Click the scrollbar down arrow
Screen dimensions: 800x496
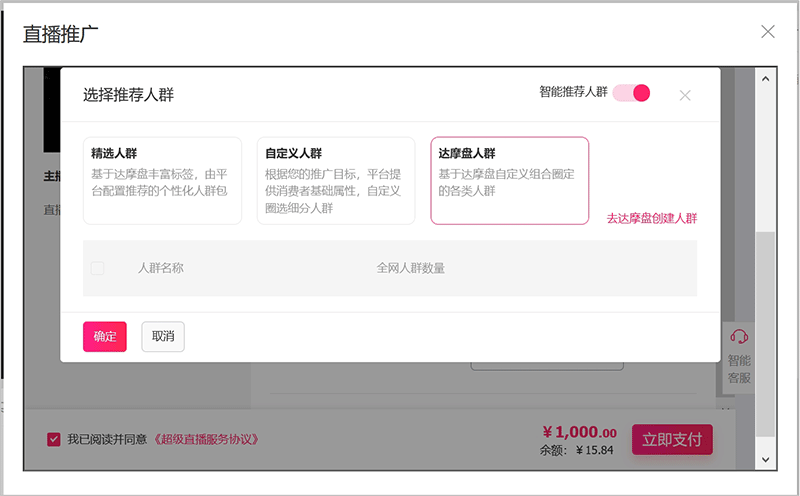coord(766,459)
